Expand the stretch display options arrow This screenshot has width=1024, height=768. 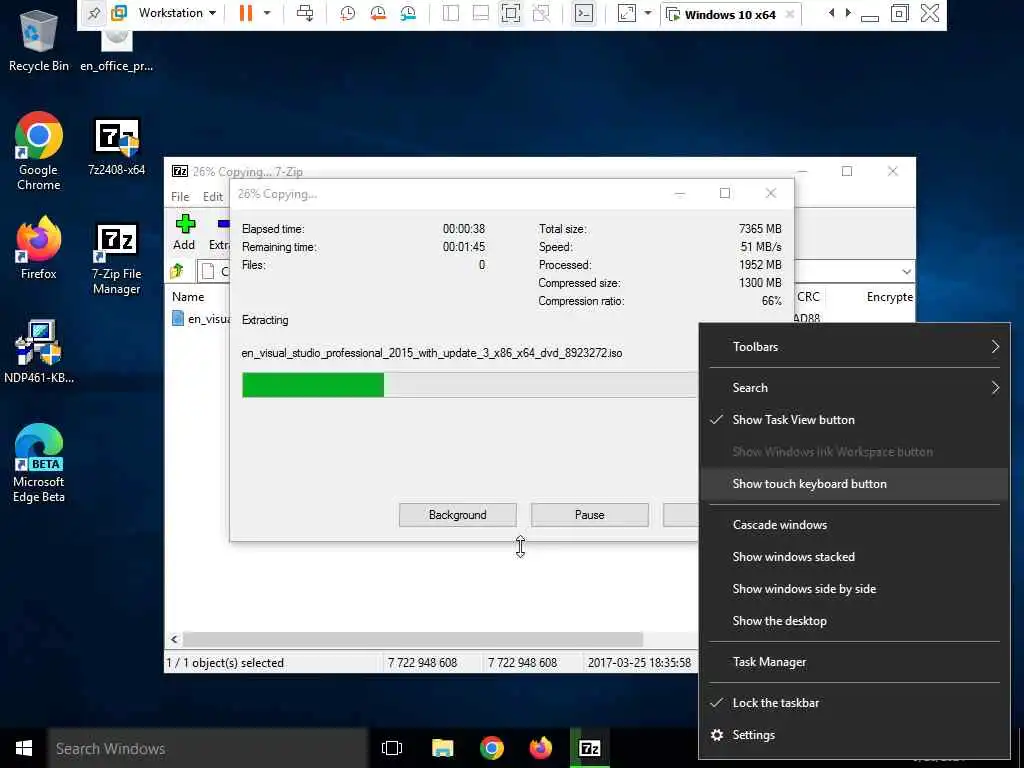point(648,13)
